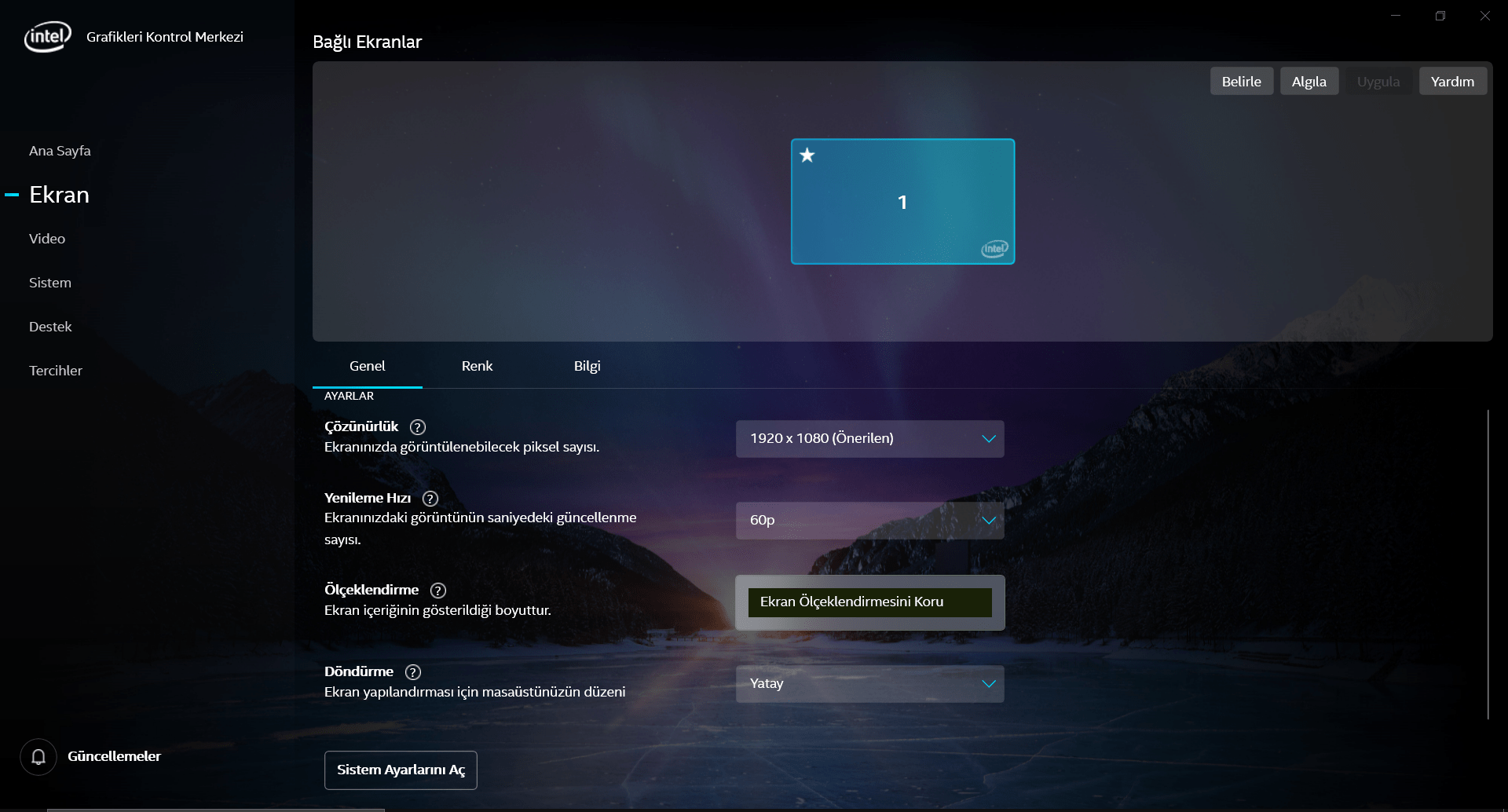The width and height of the screenshot is (1508, 812).
Task: Minimize the Intel Graphics window
Action: click(1396, 16)
